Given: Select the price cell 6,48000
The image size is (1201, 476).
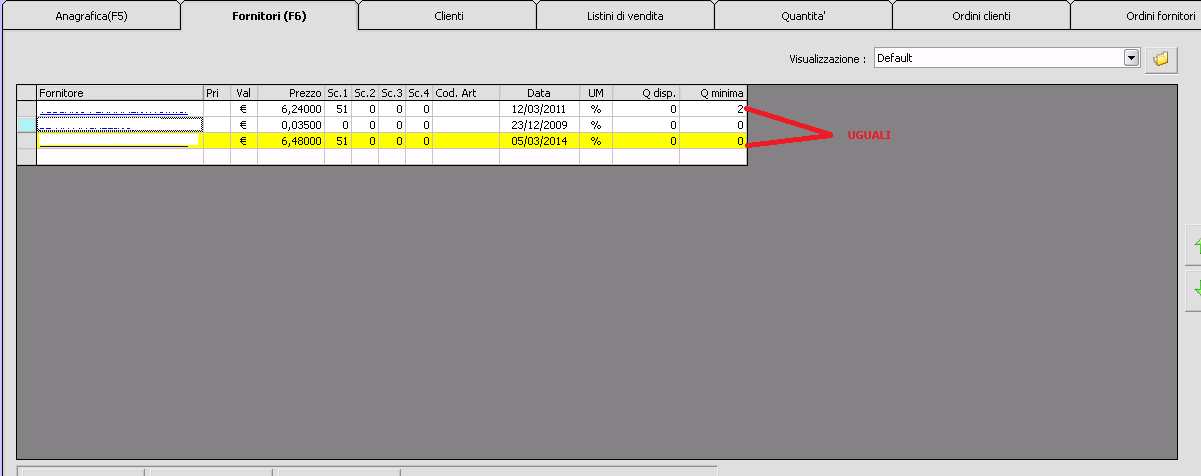Looking at the screenshot, I should (291, 141).
